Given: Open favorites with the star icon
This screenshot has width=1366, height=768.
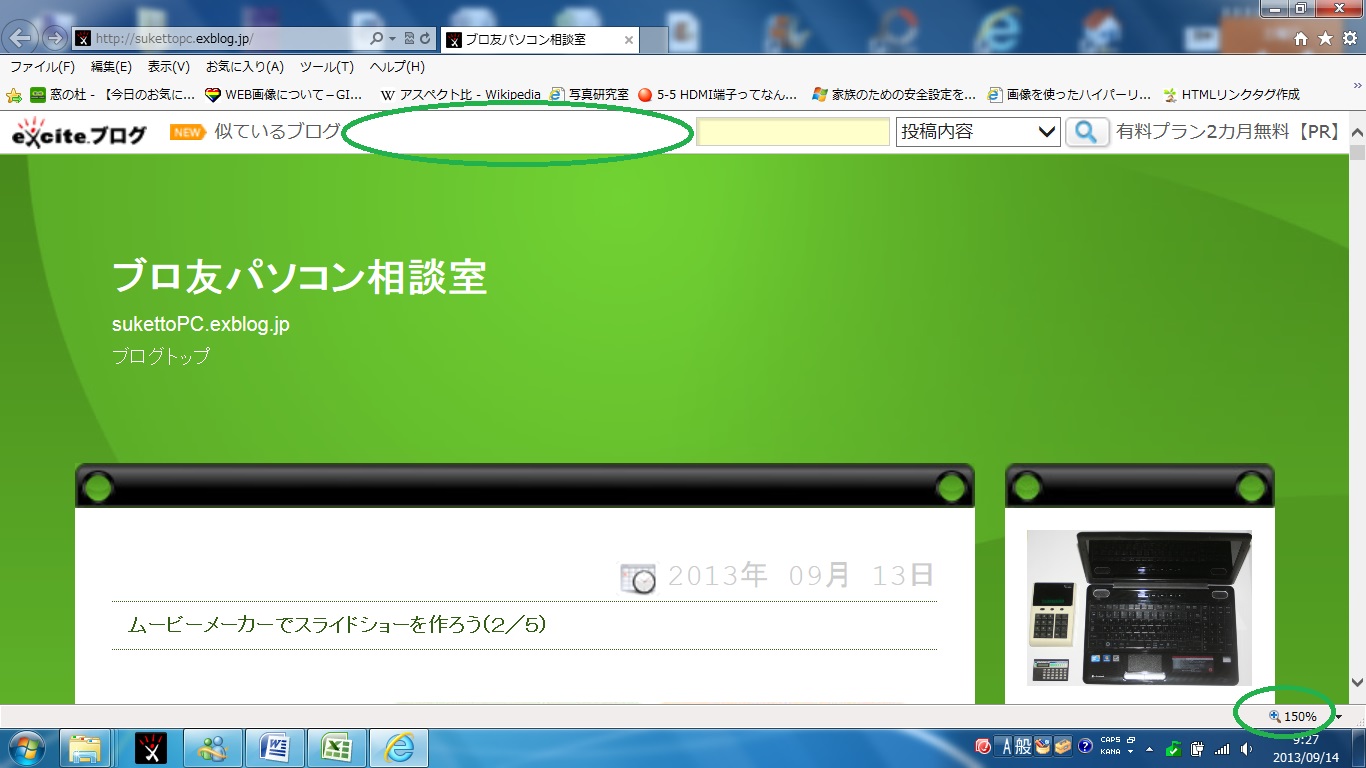Looking at the screenshot, I should 1325,38.
